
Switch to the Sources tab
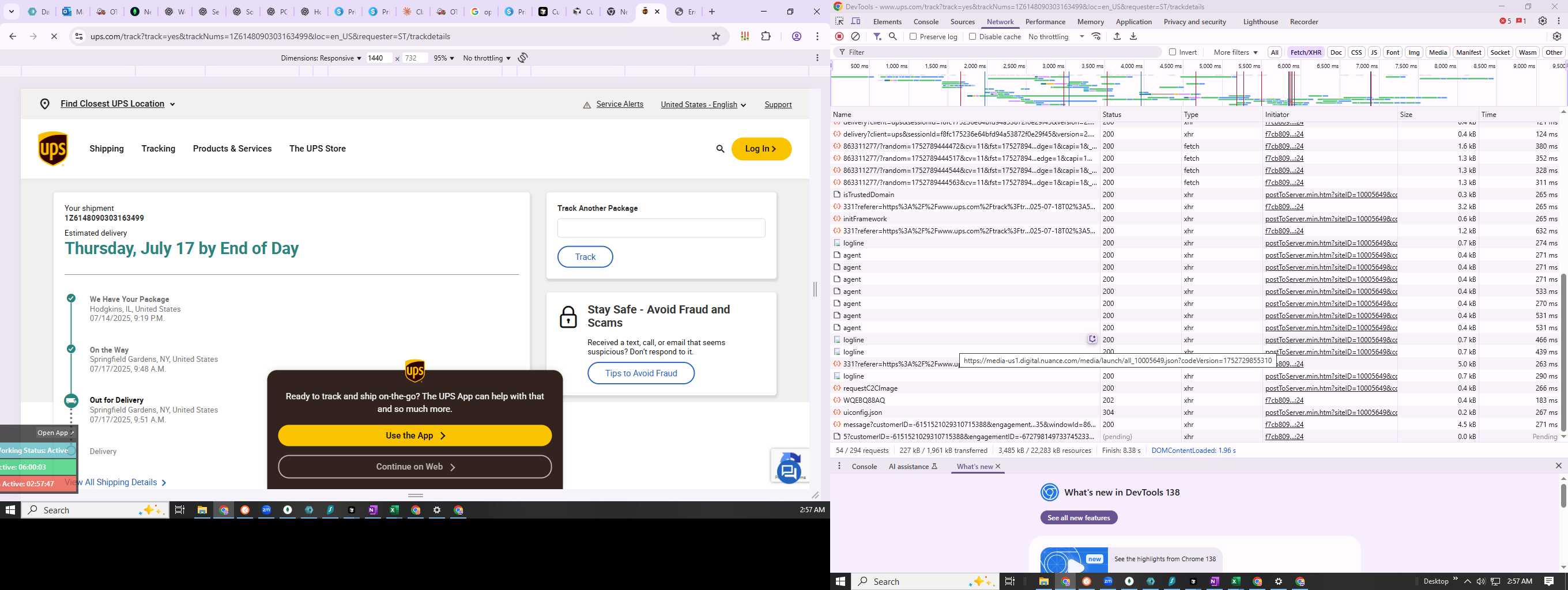[x=962, y=21]
